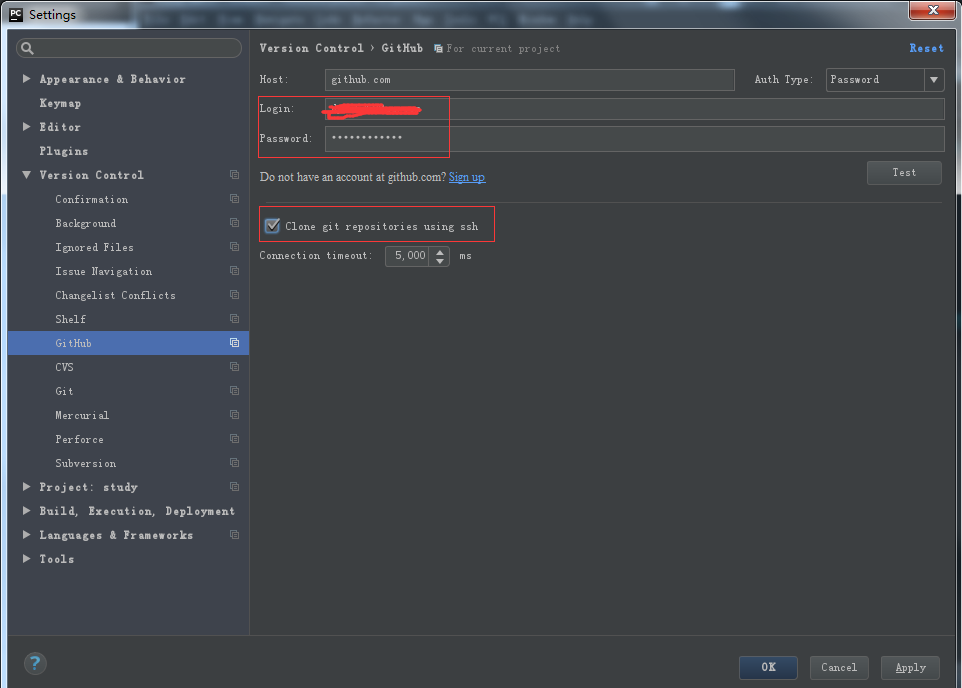The height and width of the screenshot is (688, 962).
Task: Expand Build, Execution, Deployment section
Action: click(x=26, y=511)
